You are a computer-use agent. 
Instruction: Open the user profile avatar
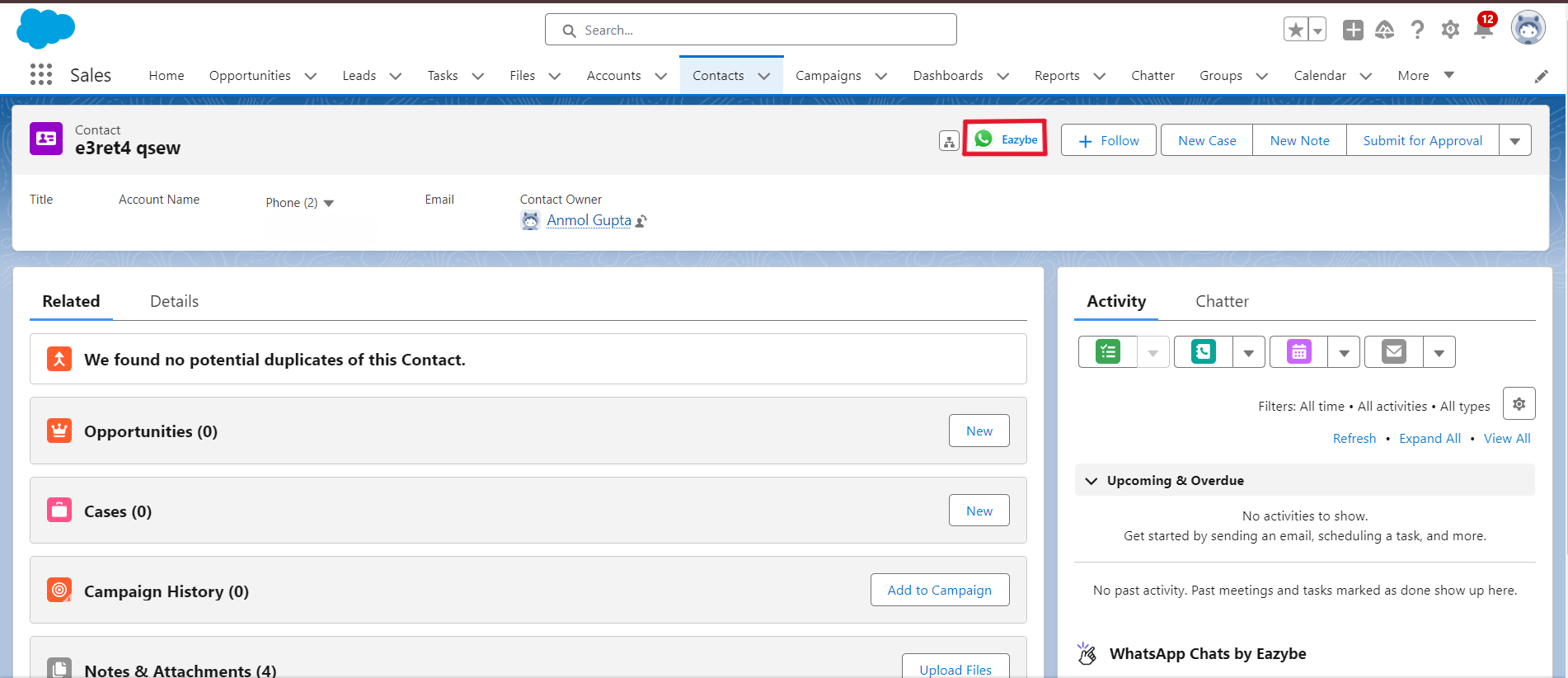pyautogui.click(x=1528, y=28)
